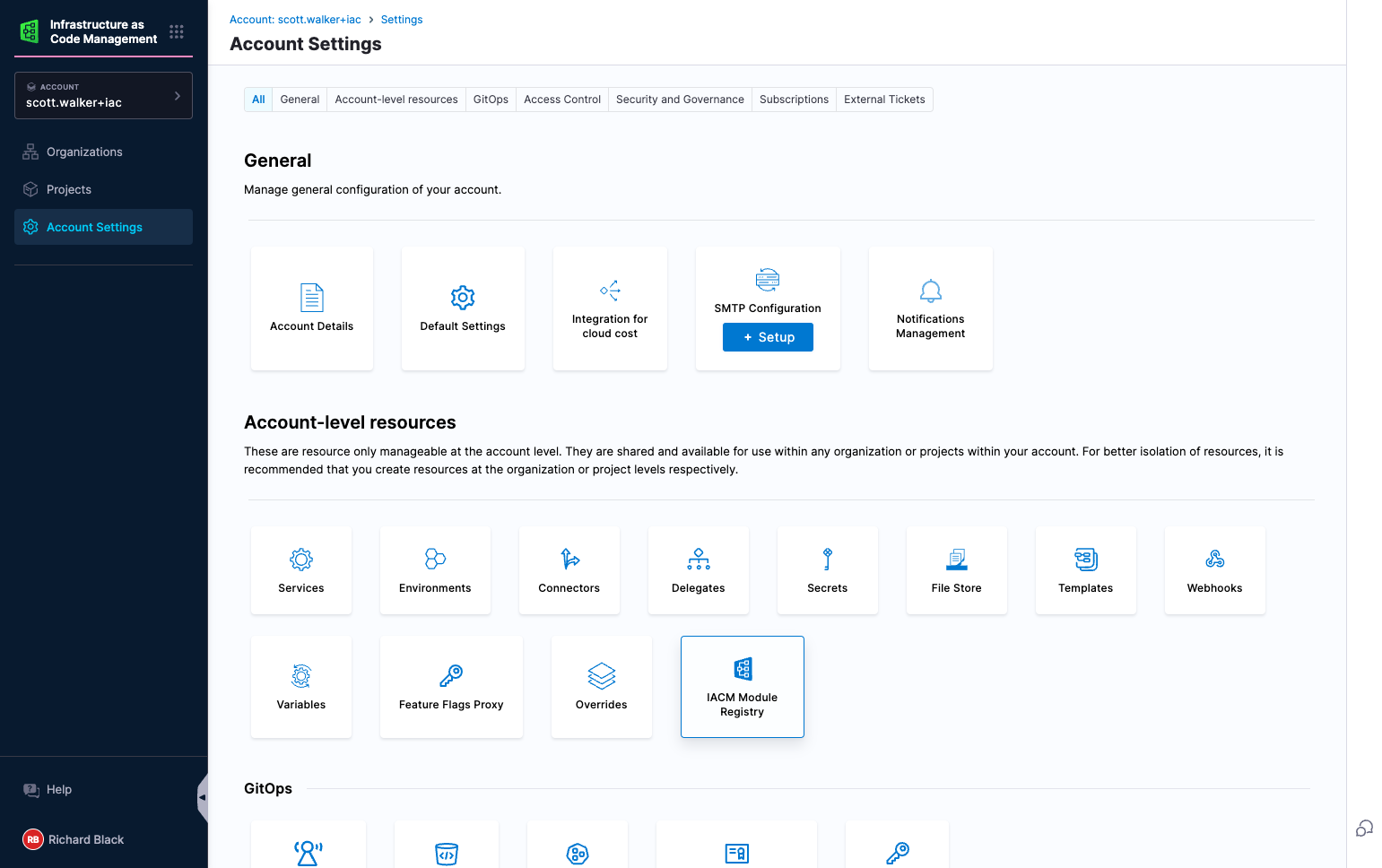Switch to the GitOps tab
This screenshot has height=868, width=1382.
click(x=491, y=100)
